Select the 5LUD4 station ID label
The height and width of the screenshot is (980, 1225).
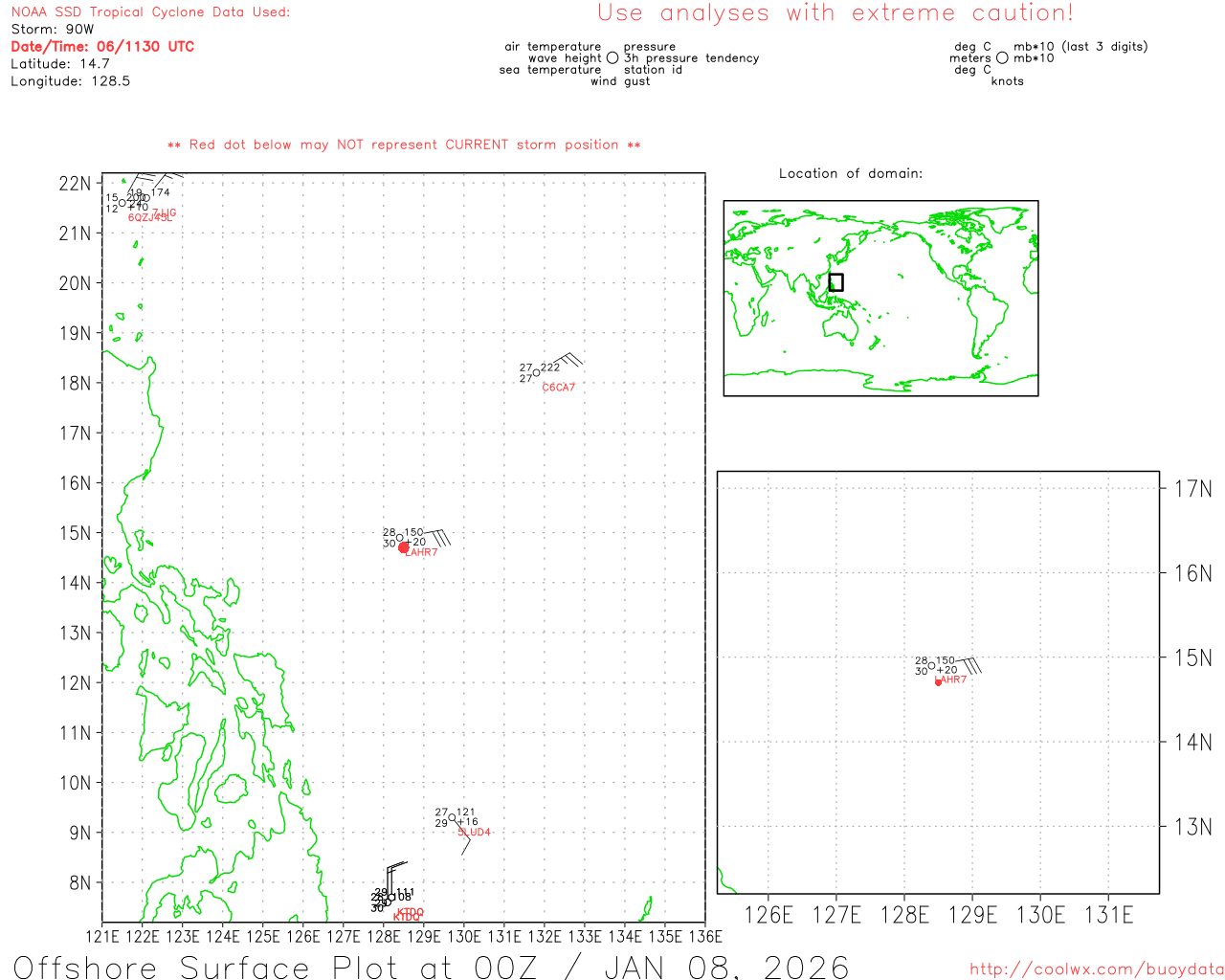pos(474,833)
